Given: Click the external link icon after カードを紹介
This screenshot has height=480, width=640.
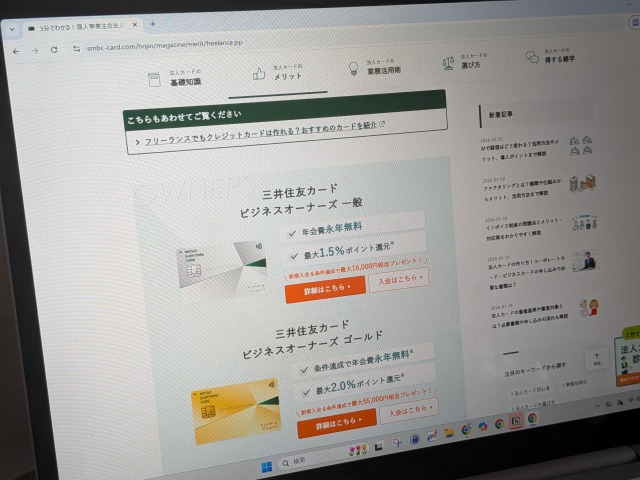Looking at the screenshot, I should [382, 124].
